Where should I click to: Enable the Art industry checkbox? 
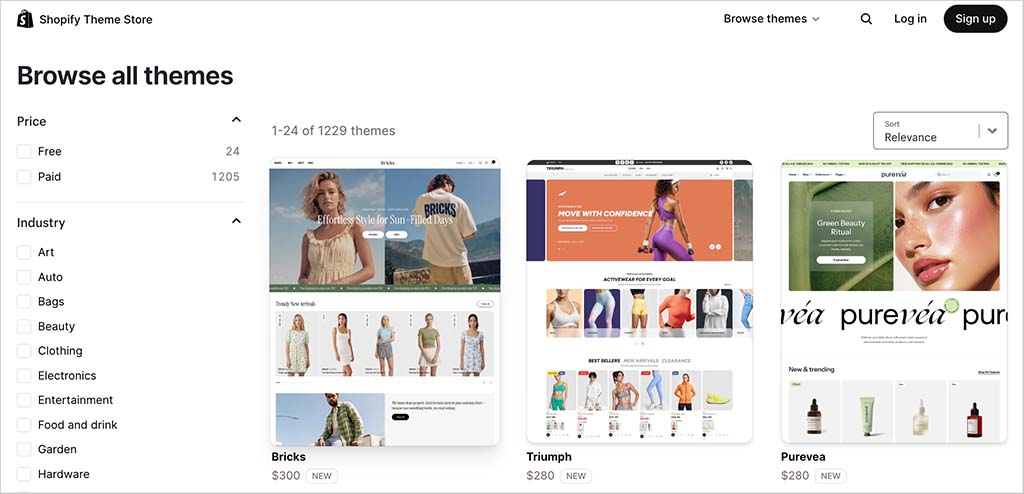coord(24,252)
